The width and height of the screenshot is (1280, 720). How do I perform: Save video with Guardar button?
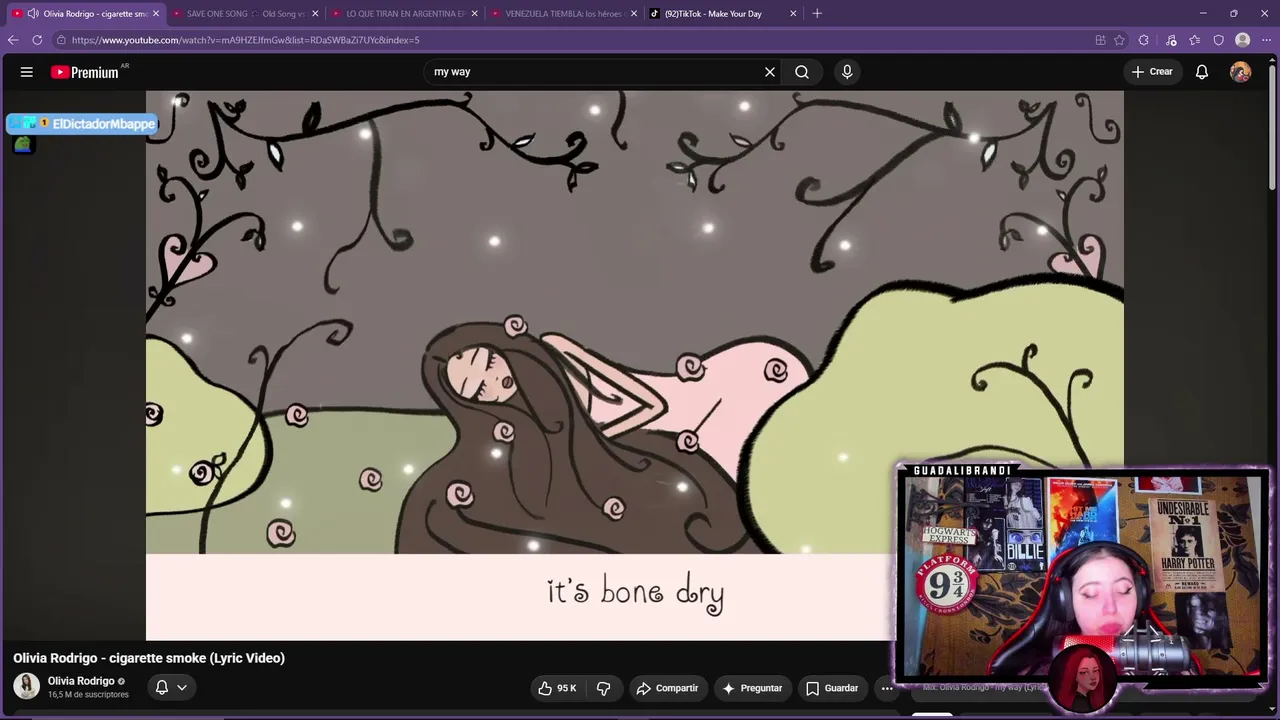coord(832,688)
